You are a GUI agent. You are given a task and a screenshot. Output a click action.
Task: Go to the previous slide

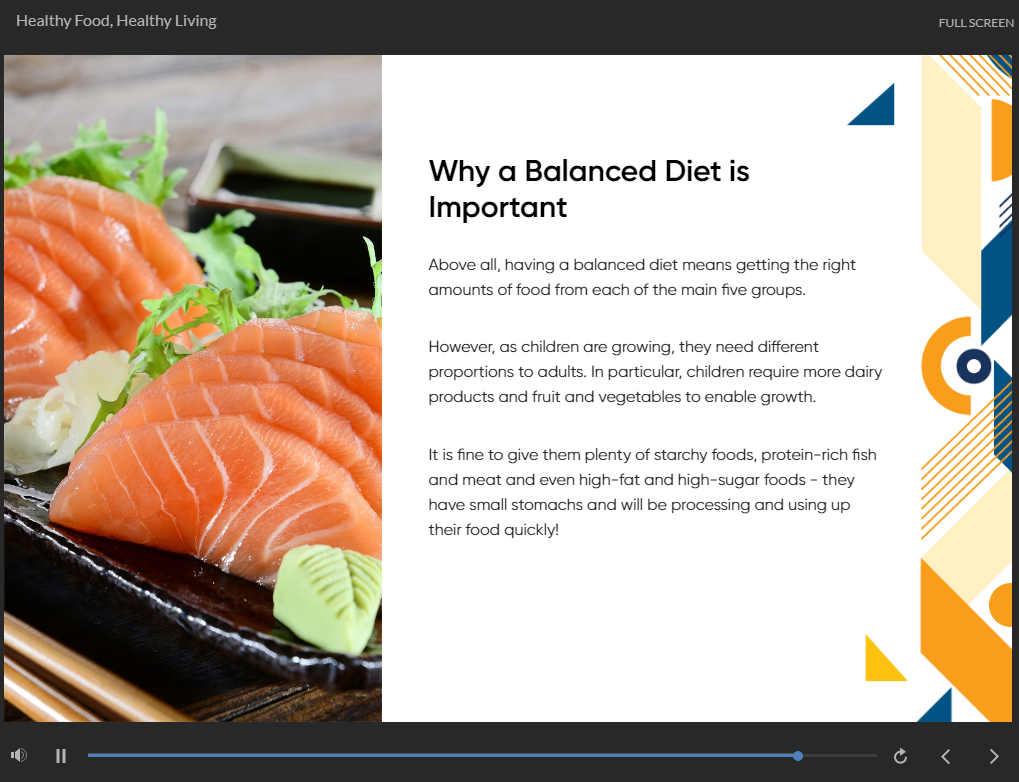[x=946, y=756]
